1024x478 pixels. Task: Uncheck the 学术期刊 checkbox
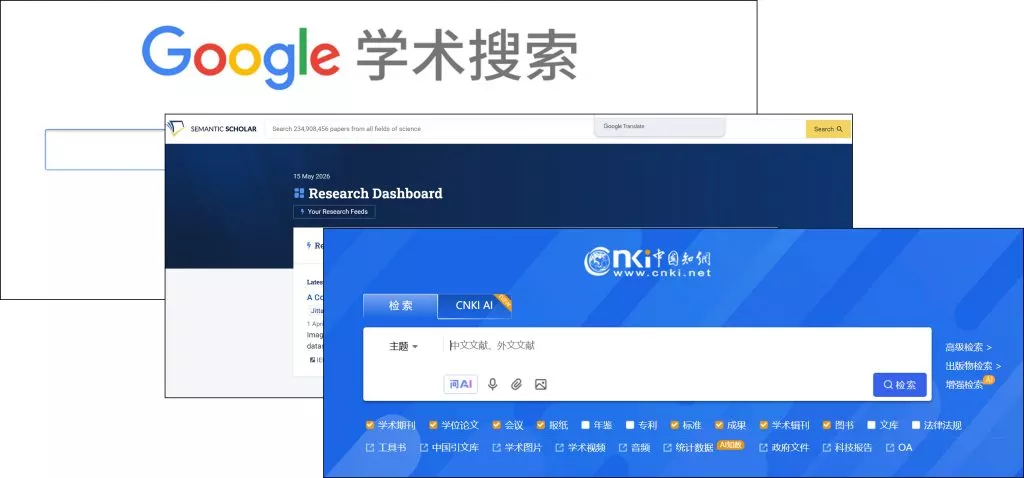(x=370, y=425)
